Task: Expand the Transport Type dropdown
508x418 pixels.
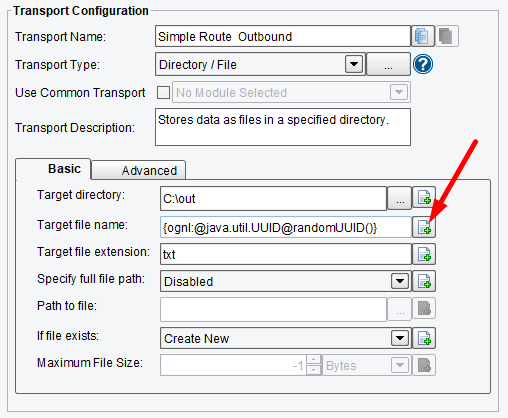Action: point(354,64)
